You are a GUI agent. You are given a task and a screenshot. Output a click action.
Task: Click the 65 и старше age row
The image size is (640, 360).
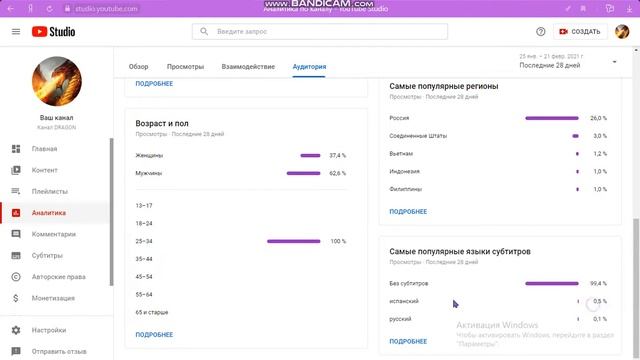[241, 312]
